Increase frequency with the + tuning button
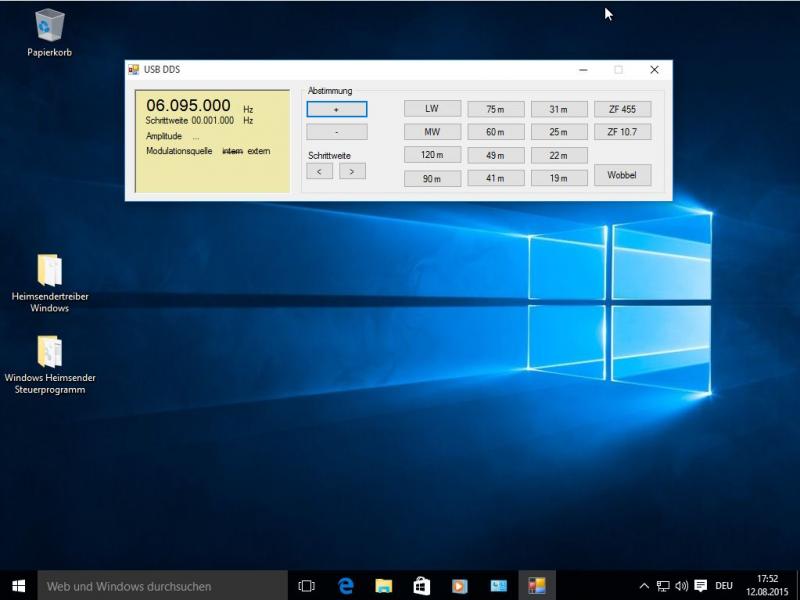 (x=336, y=109)
